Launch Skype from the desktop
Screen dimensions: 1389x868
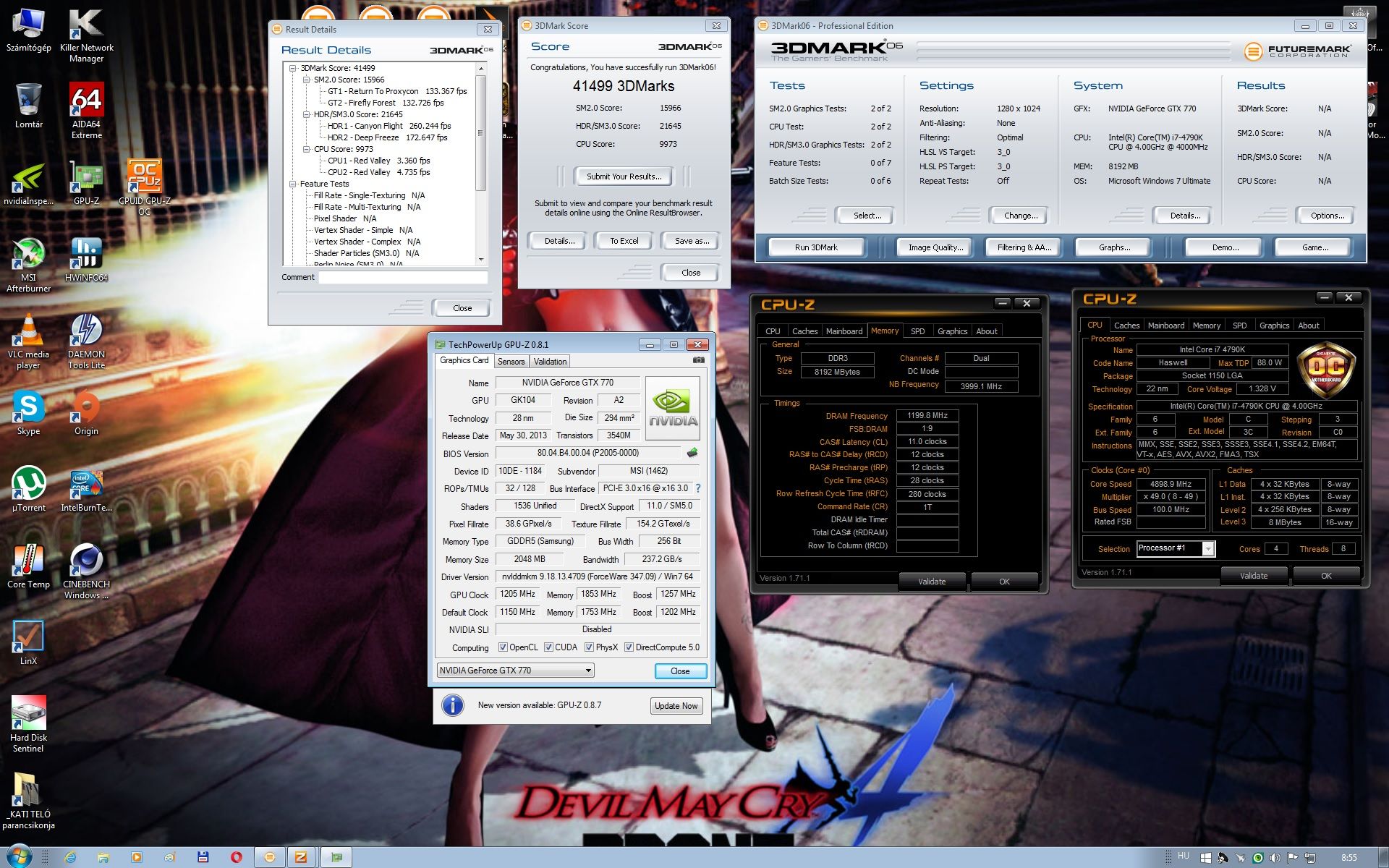(29, 413)
